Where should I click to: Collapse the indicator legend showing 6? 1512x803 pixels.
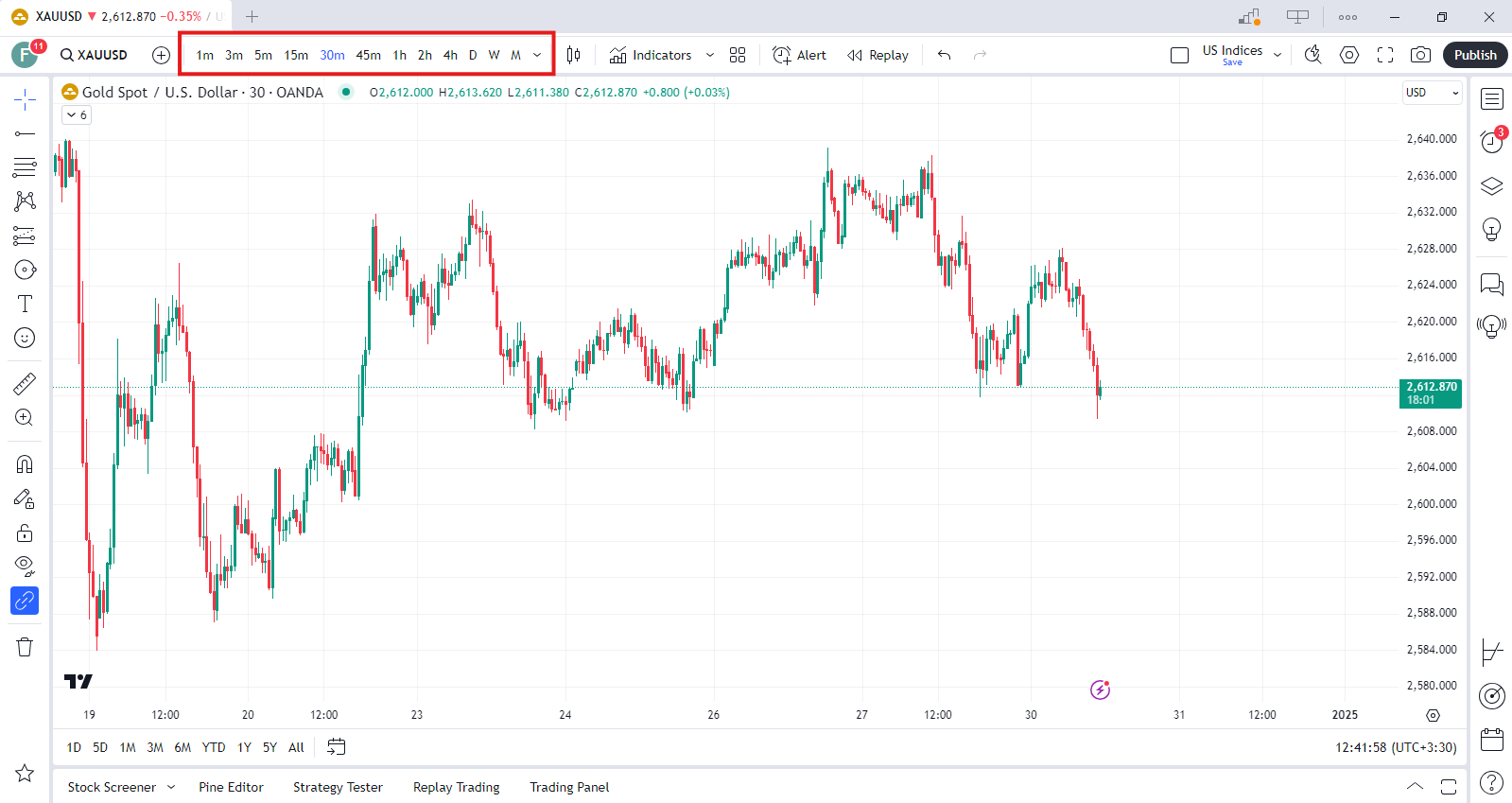click(x=78, y=114)
